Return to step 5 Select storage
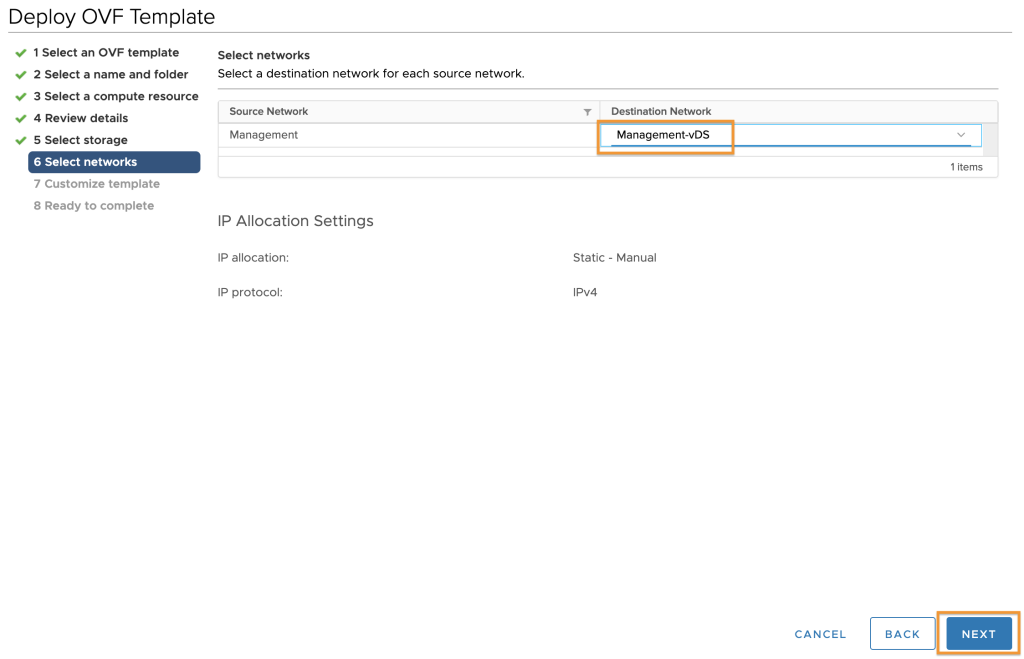Screen dimensions: 1024x659 pyautogui.click(x=80, y=140)
